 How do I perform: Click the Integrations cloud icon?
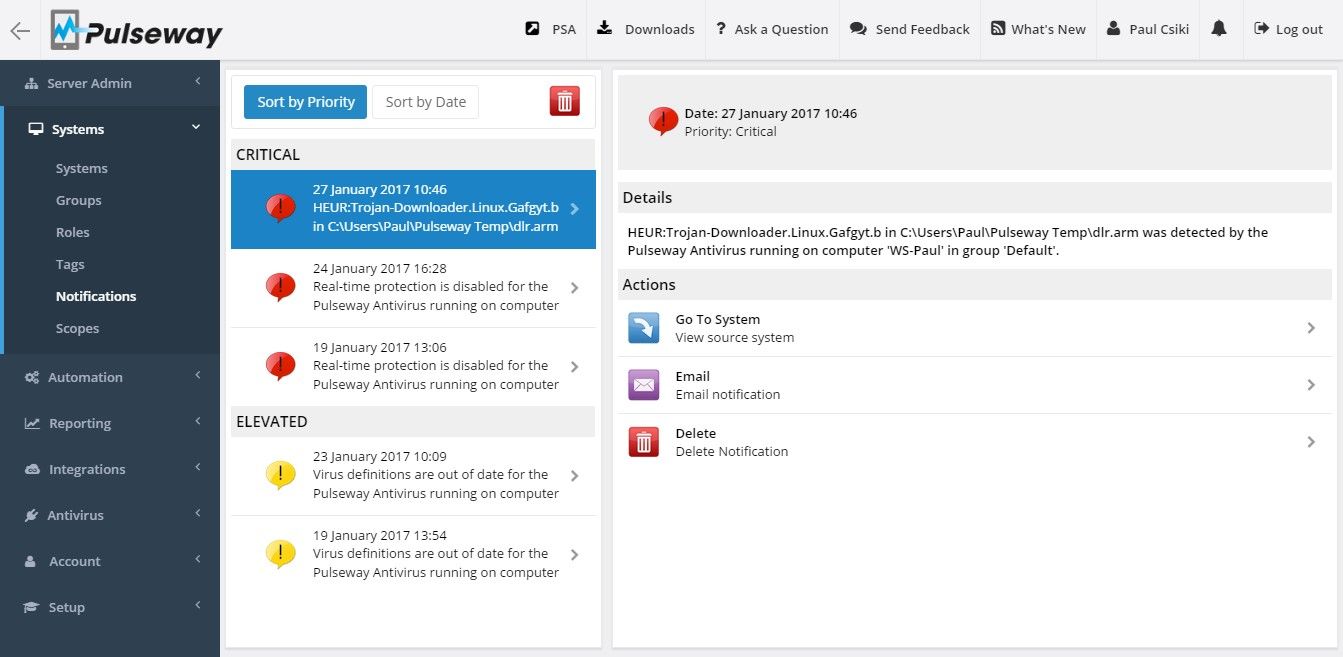tap(32, 469)
